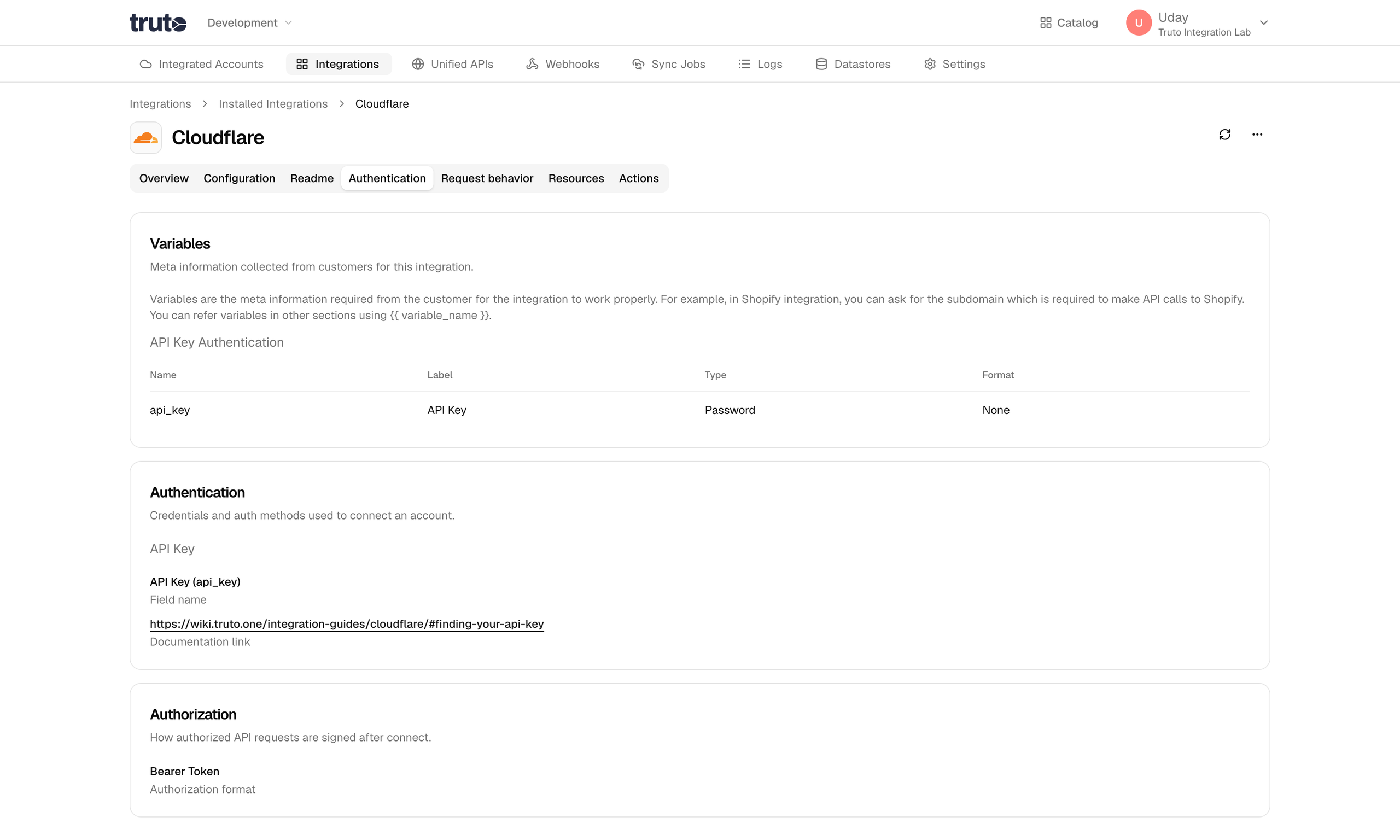This screenshot has height=840, width=1400.
Task: Expand the user account menu chevron
Action: [1264, 22]
